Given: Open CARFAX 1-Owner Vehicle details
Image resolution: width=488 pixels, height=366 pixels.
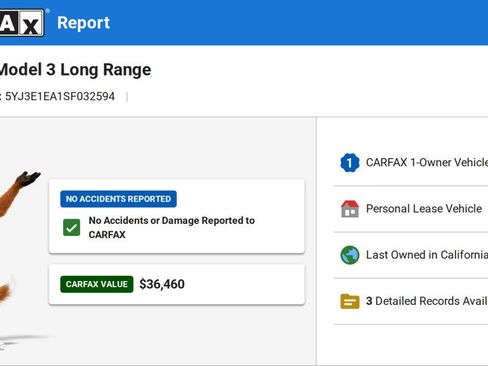Looking at the screenshot, I should 427,163.
